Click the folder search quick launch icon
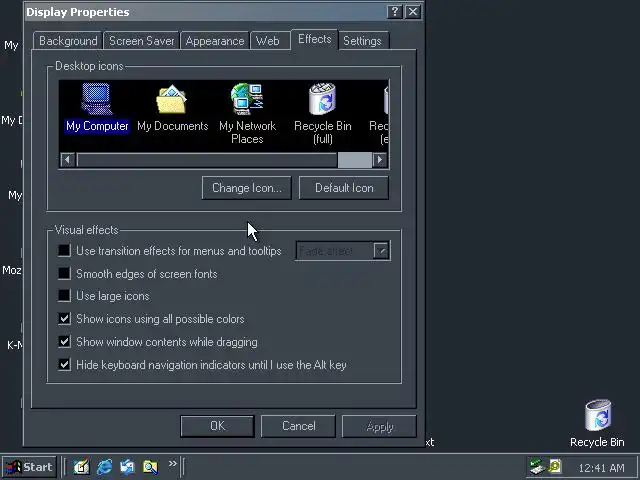 (x=150, y=467)
